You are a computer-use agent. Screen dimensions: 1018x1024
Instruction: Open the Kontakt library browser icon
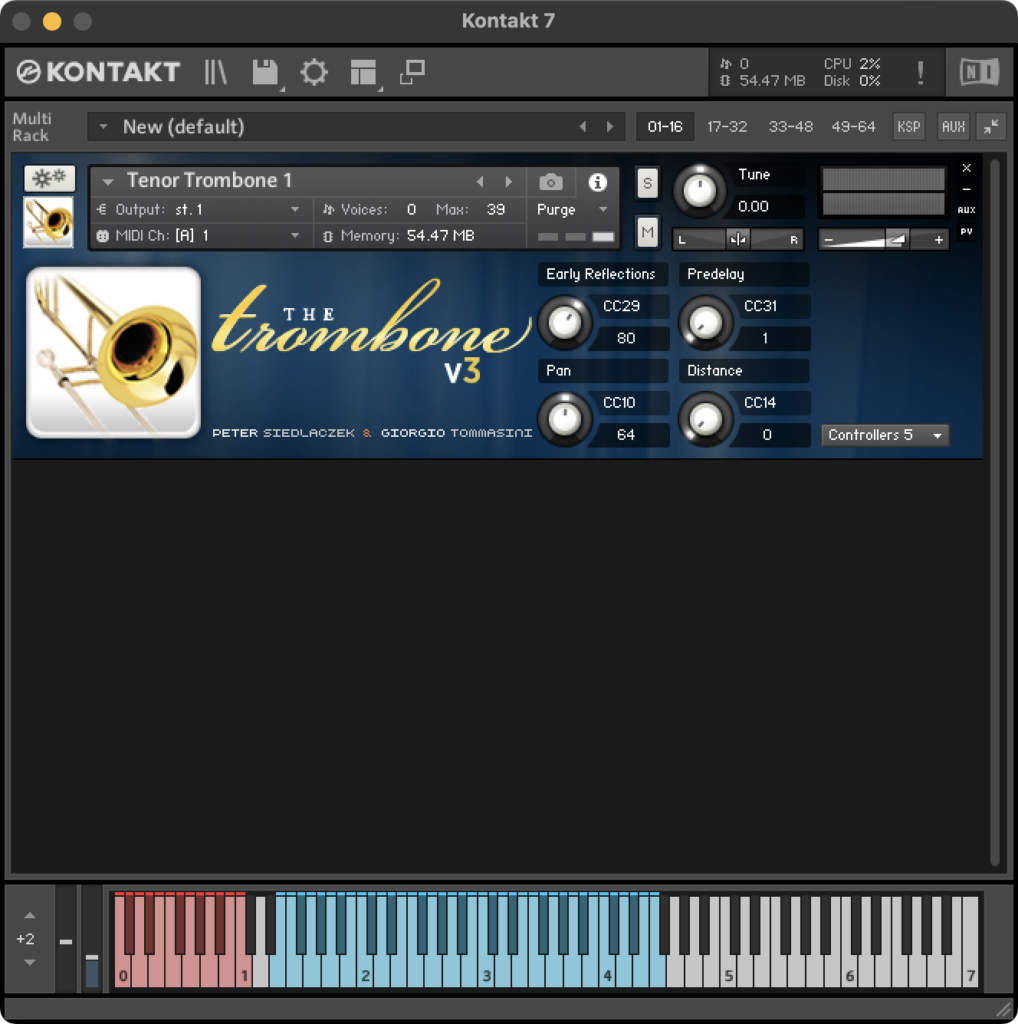[x=215, y=72]
